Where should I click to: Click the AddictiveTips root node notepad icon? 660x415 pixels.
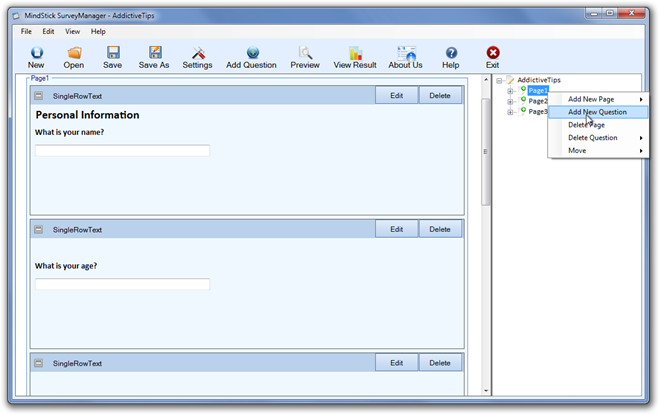click(x=510, y=80)
